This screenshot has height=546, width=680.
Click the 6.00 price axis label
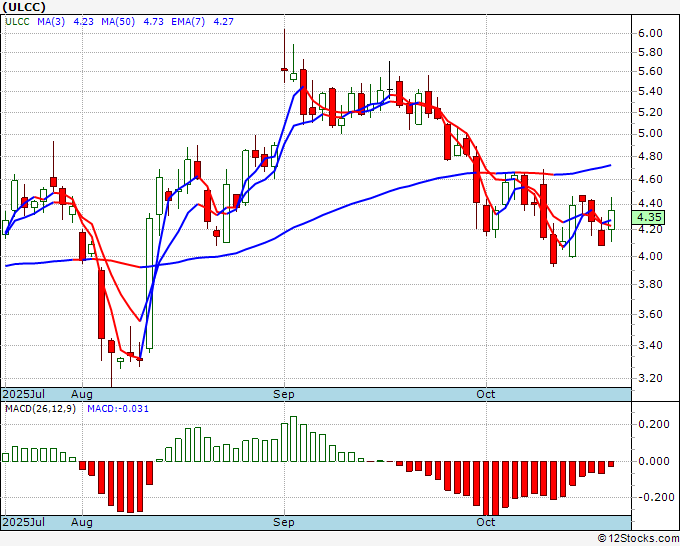tap(650, 33)
